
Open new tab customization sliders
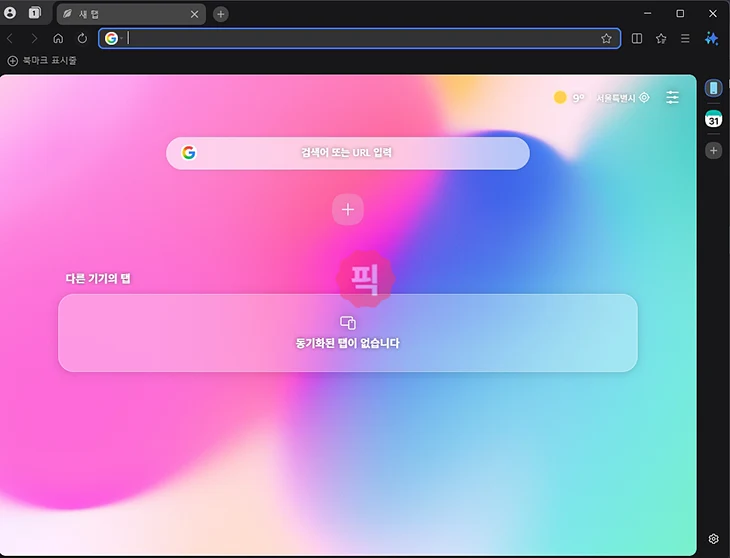click(672, 97)
